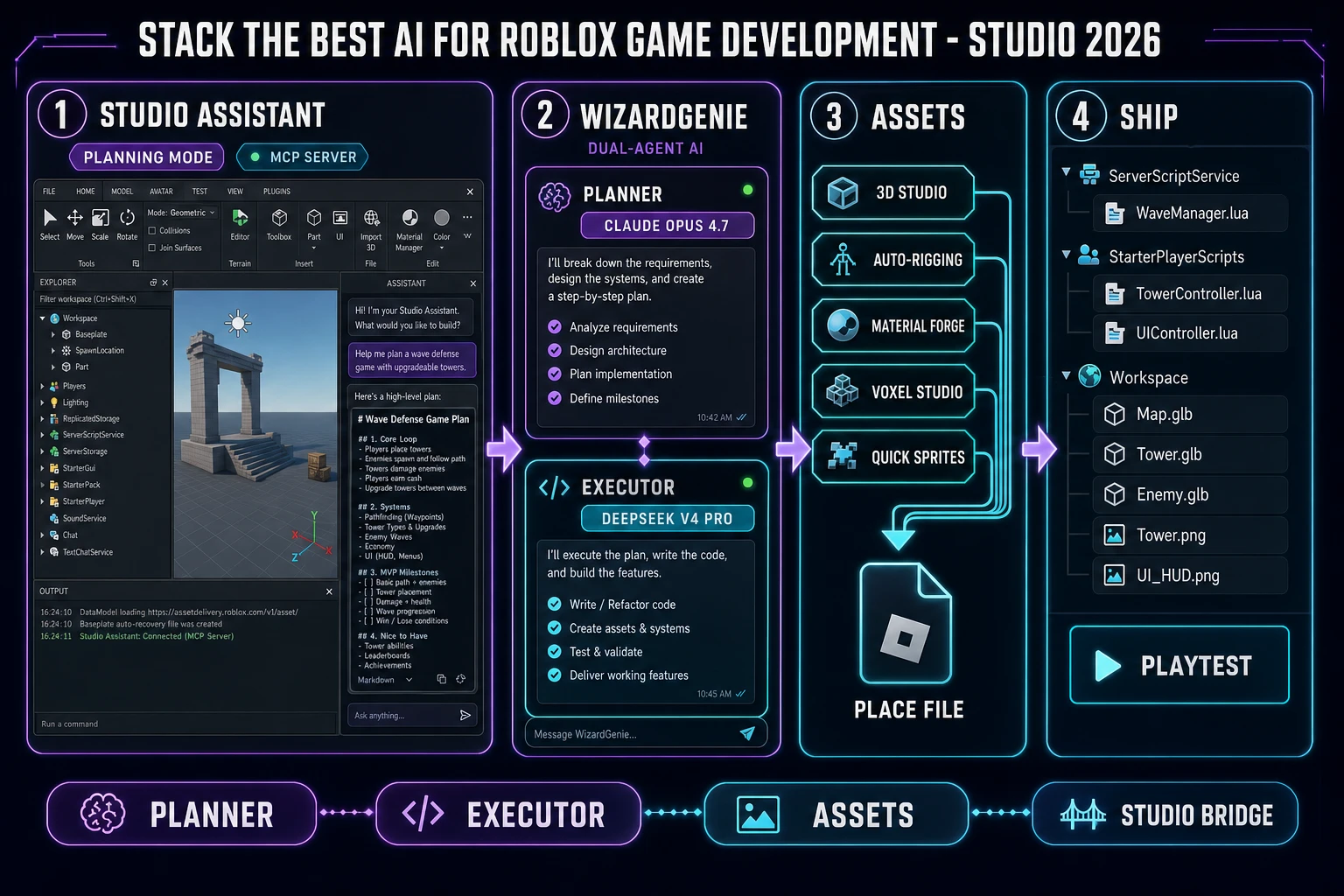Expand the Players node

click(42, 386)
